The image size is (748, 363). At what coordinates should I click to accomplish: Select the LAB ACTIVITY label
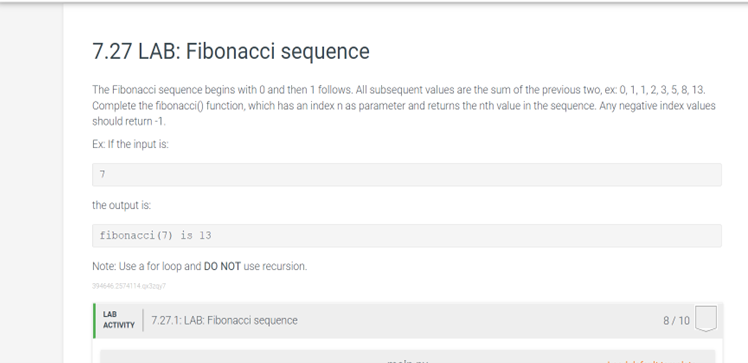point(119,320)
